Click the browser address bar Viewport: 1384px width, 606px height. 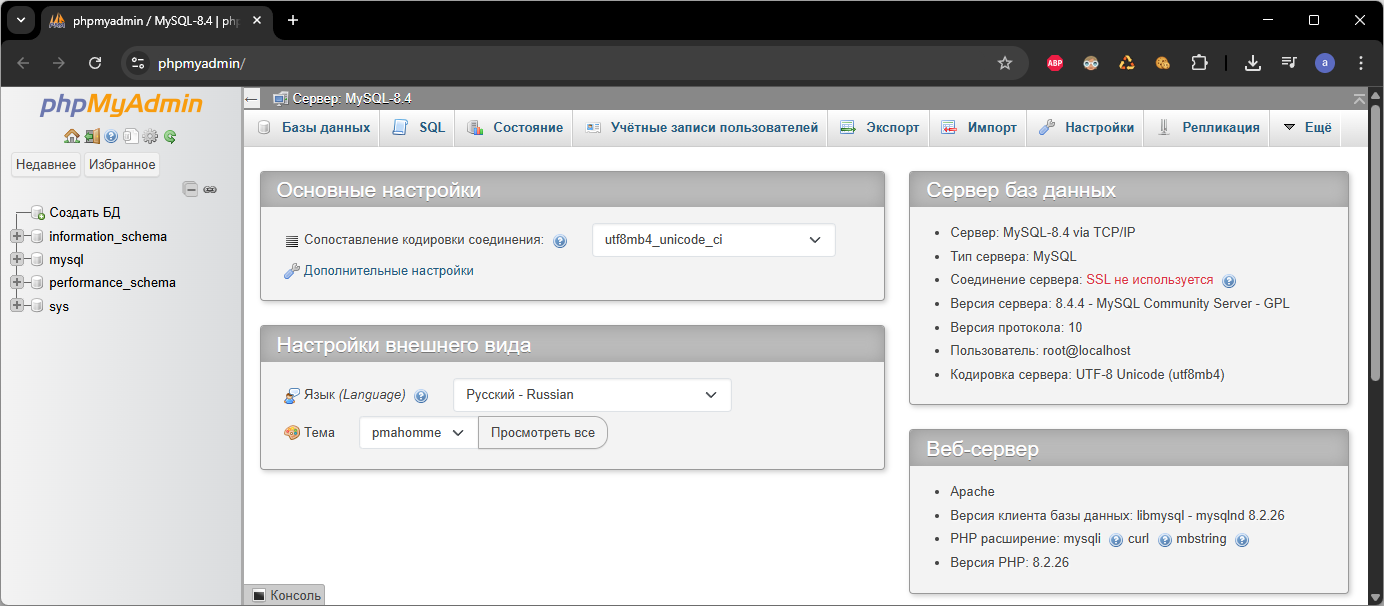coord(575,63)
